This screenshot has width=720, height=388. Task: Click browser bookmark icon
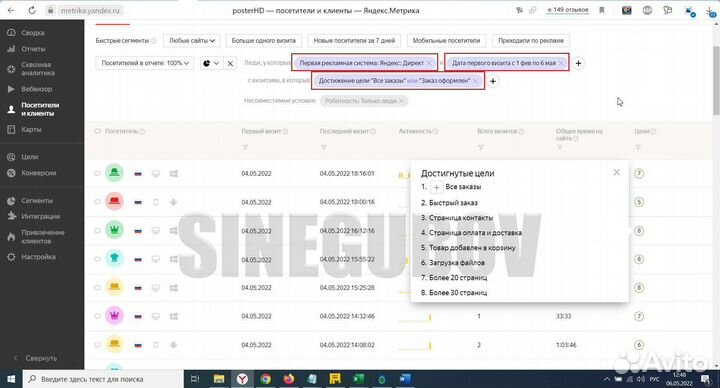602,10
